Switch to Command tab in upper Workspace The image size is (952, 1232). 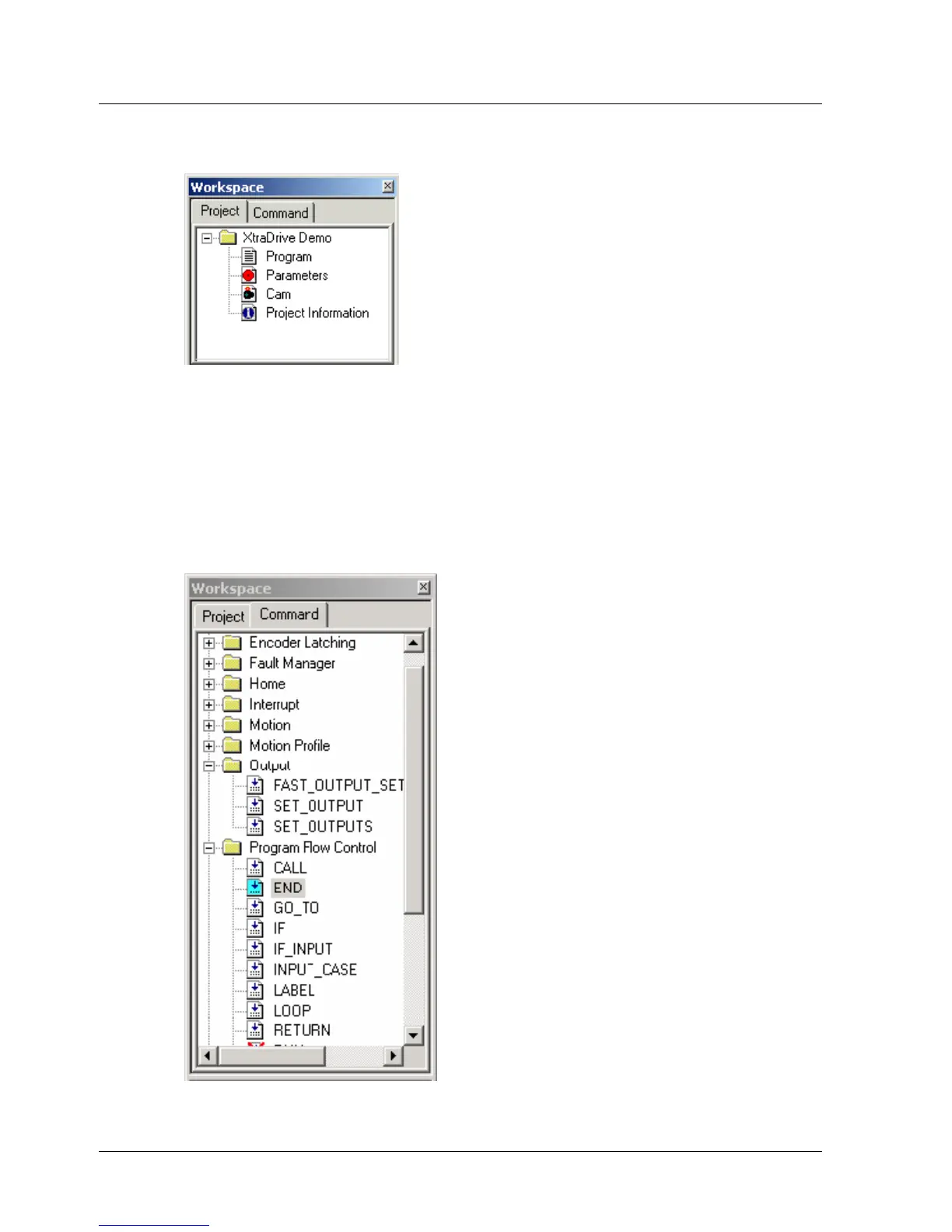tap(281, 213)
